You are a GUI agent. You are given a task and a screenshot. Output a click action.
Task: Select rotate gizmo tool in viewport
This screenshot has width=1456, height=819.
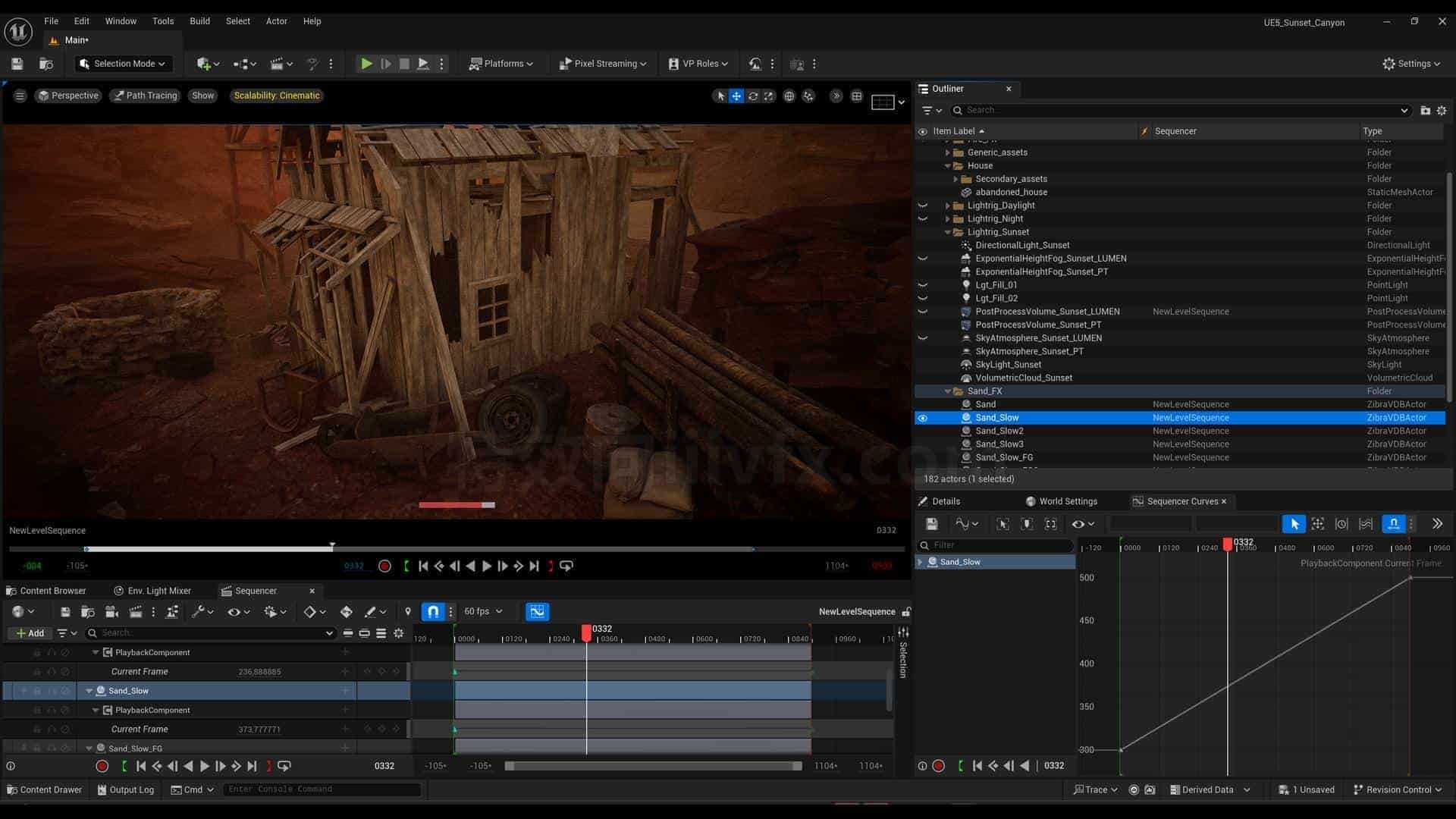(753, 96)
